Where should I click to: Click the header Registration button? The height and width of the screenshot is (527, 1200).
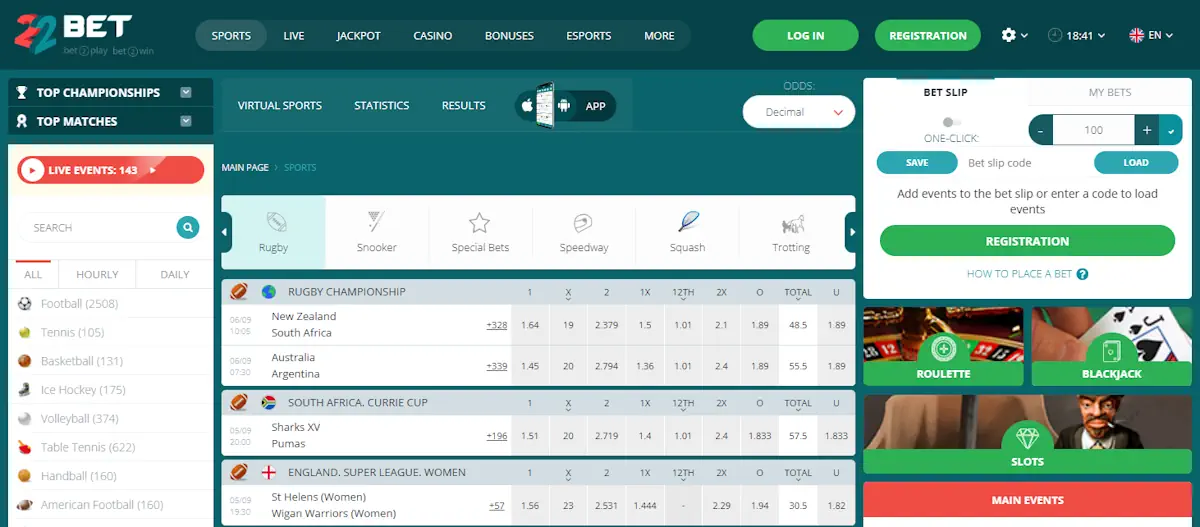(928, 36)
